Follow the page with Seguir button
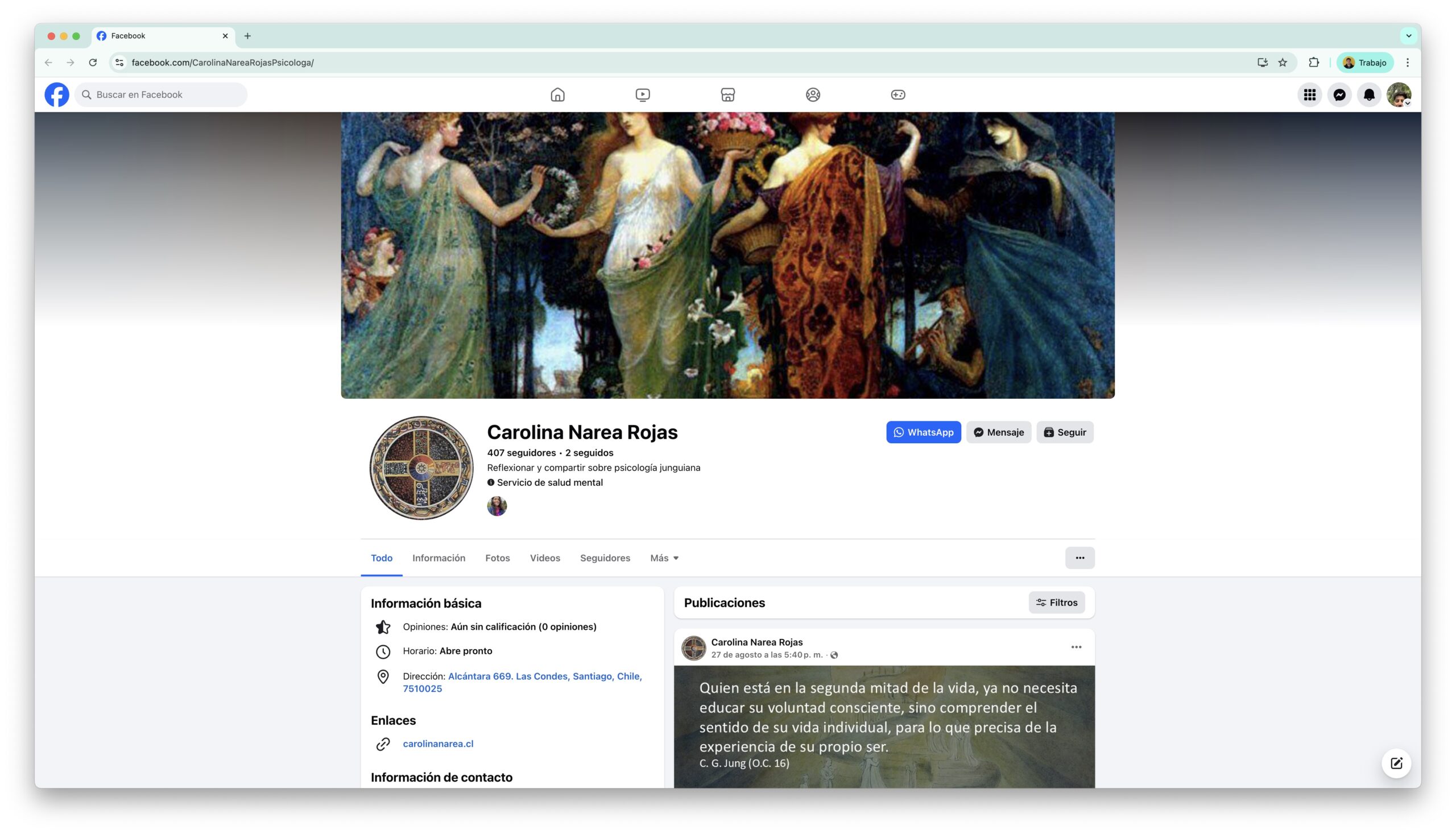The height and width of the screenshot is (834, 1456). pos(1064,432)
